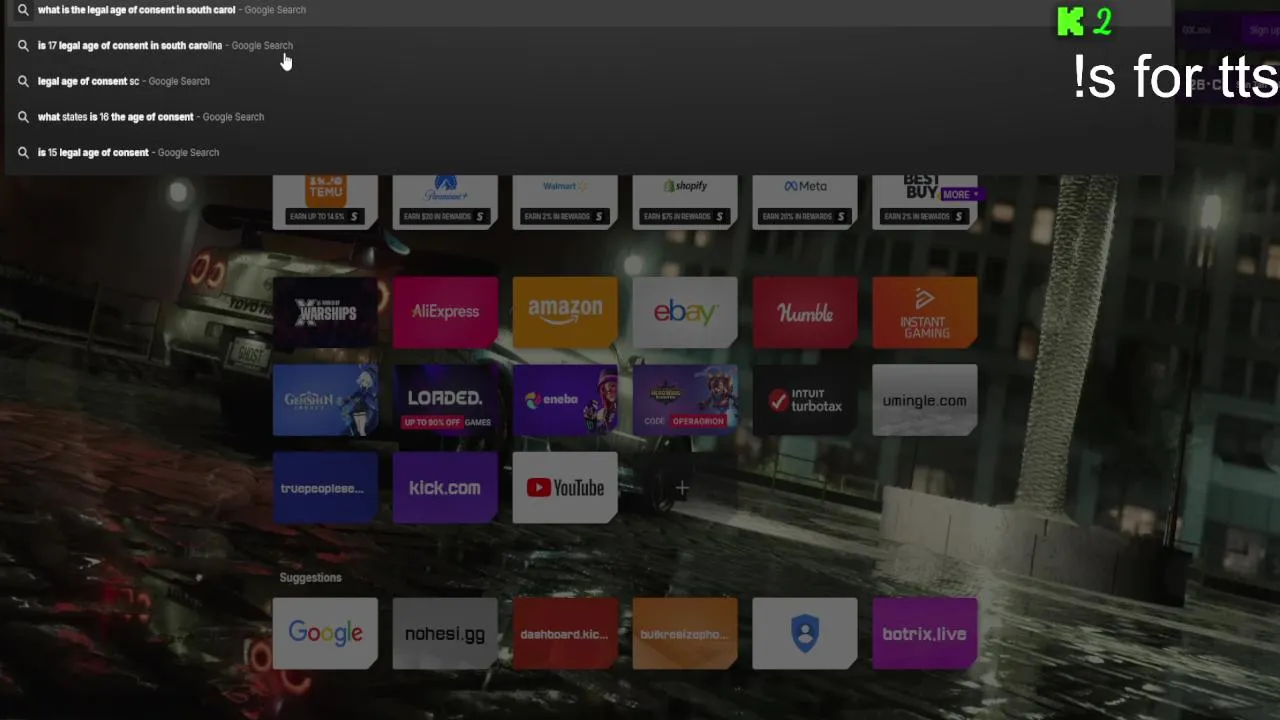The image size is (1280, 720).
Task: Open Google suggestion tile
Action: [x=325, y=634]
